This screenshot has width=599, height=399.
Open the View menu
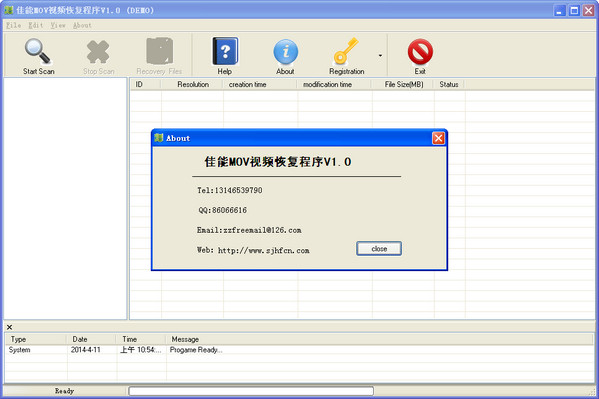[58, 25]
